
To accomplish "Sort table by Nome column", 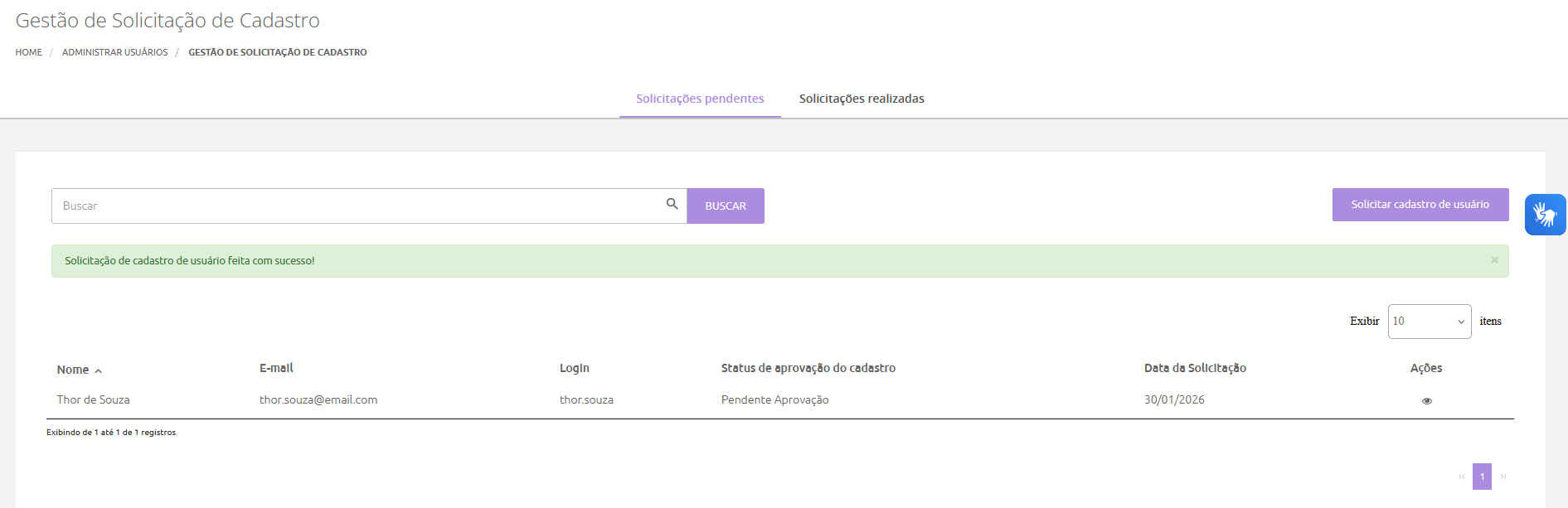I will click(73, 370).
